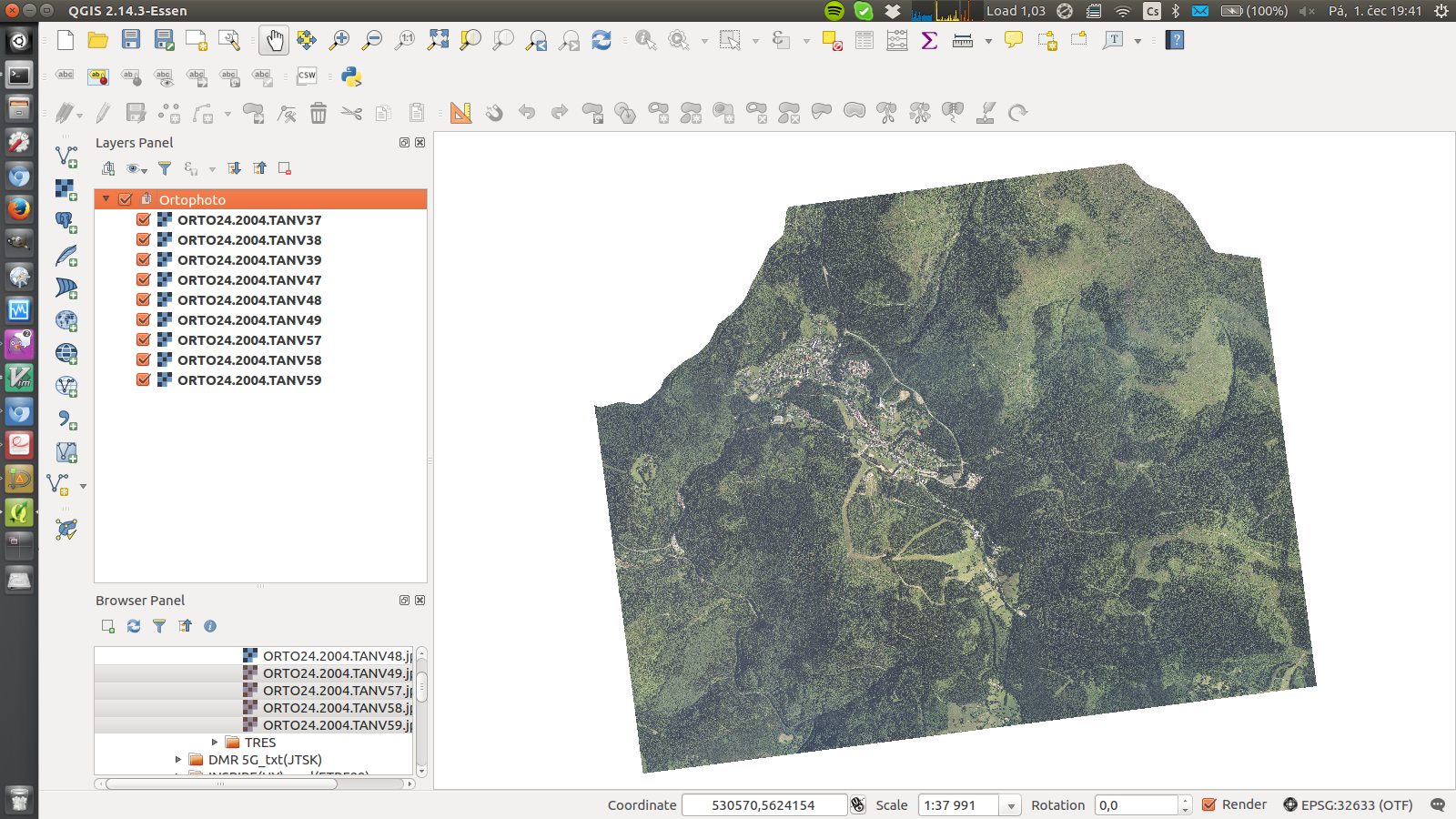Select the Measure Line ruler tool
Viewport: 1456px width, 819px height.
click(x=963, y=40)
